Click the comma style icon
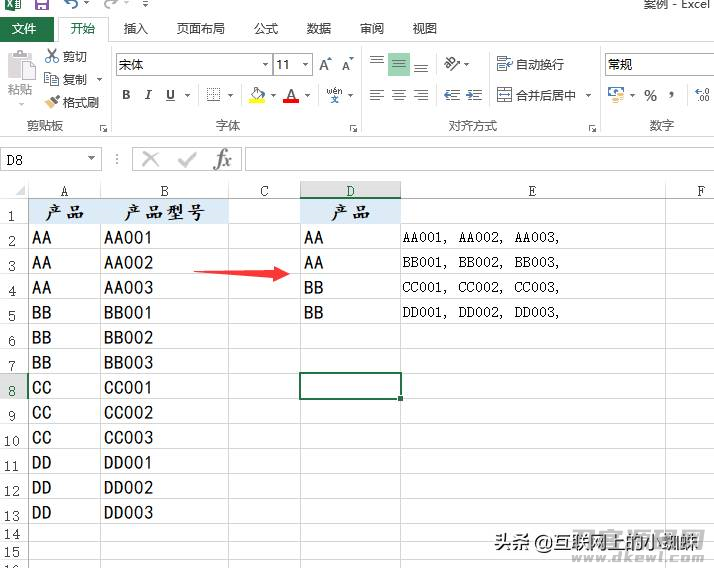Image resolution: width=714 pixels, height=568 pixels. click(672, 95)
